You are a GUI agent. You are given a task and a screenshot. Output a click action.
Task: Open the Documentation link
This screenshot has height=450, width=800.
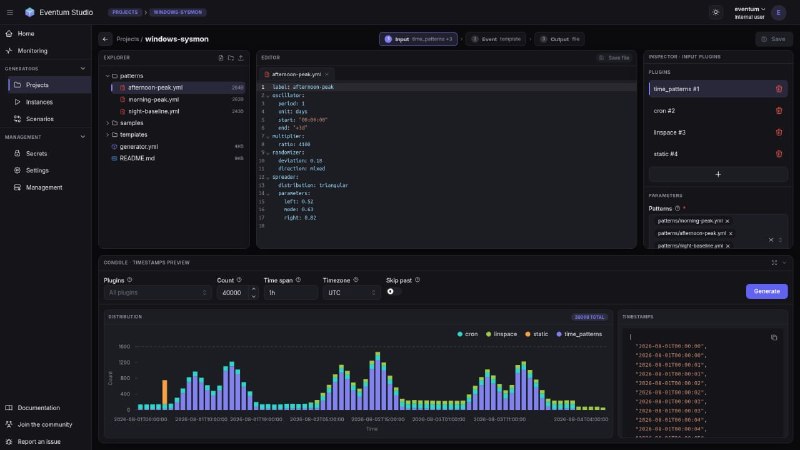[39, 408]
